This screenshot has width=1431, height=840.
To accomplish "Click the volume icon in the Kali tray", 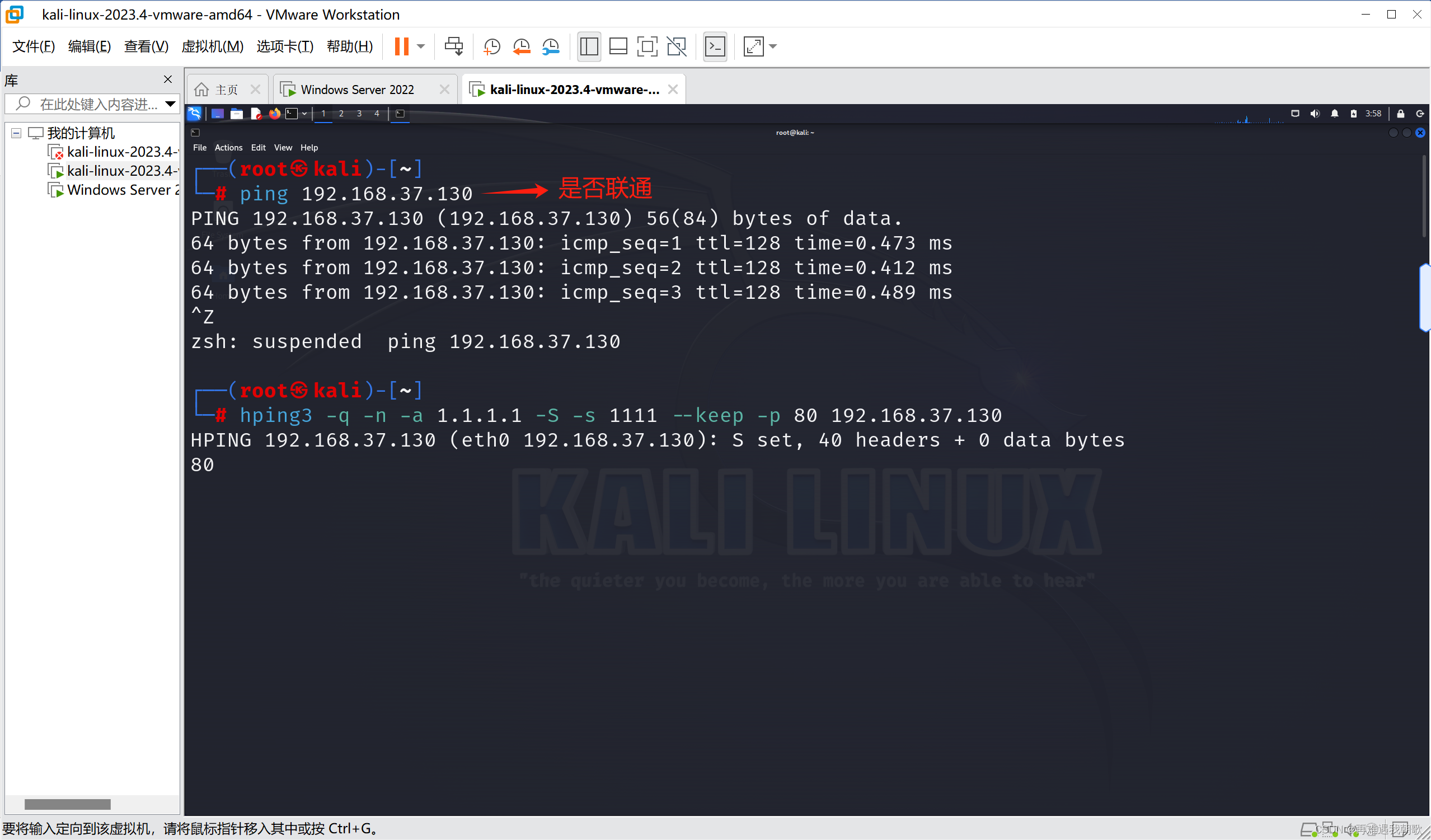I will 1315,113.
